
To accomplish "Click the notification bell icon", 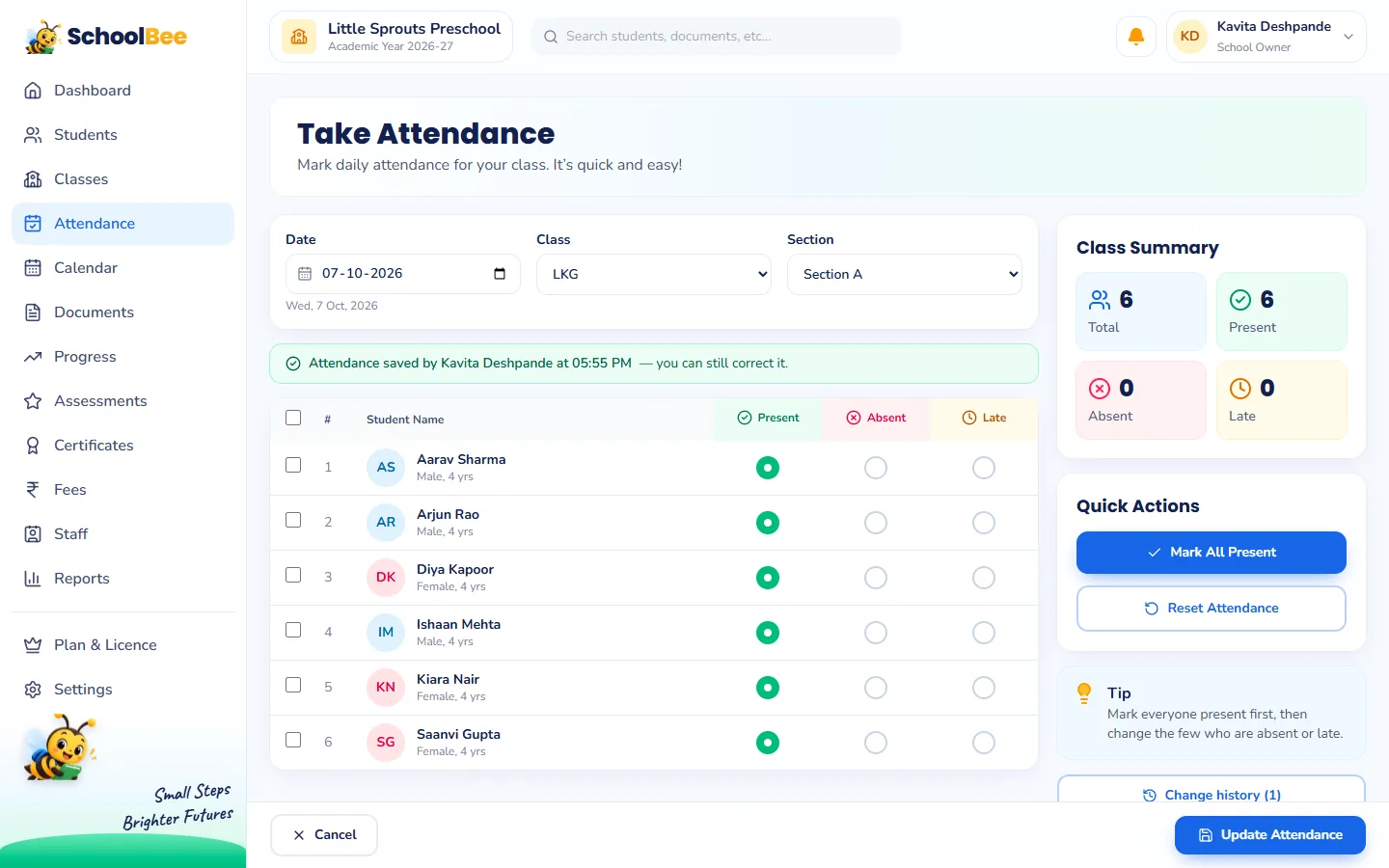I will 1136,37.
